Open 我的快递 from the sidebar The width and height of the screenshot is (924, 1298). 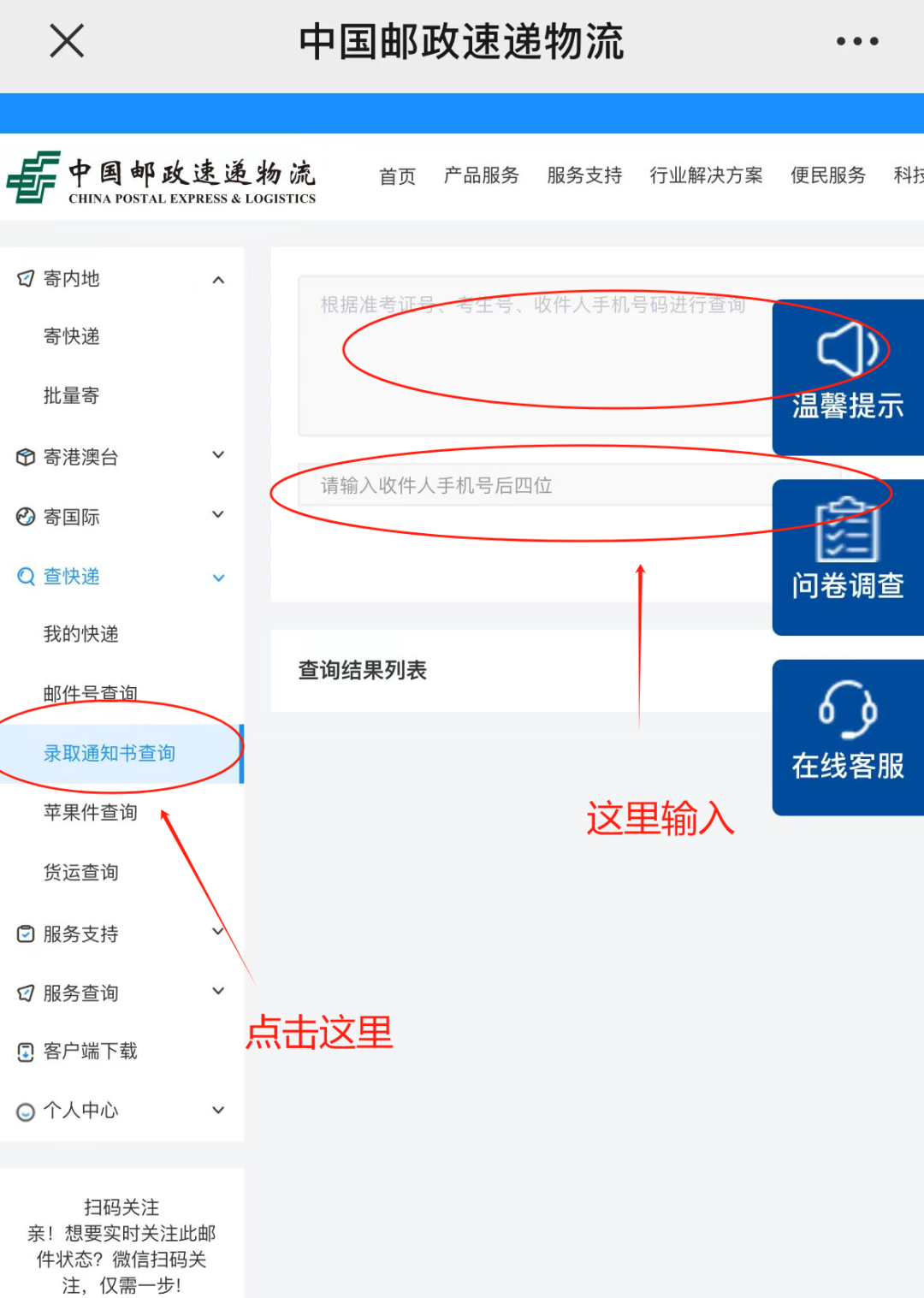(x=80, y=634)
